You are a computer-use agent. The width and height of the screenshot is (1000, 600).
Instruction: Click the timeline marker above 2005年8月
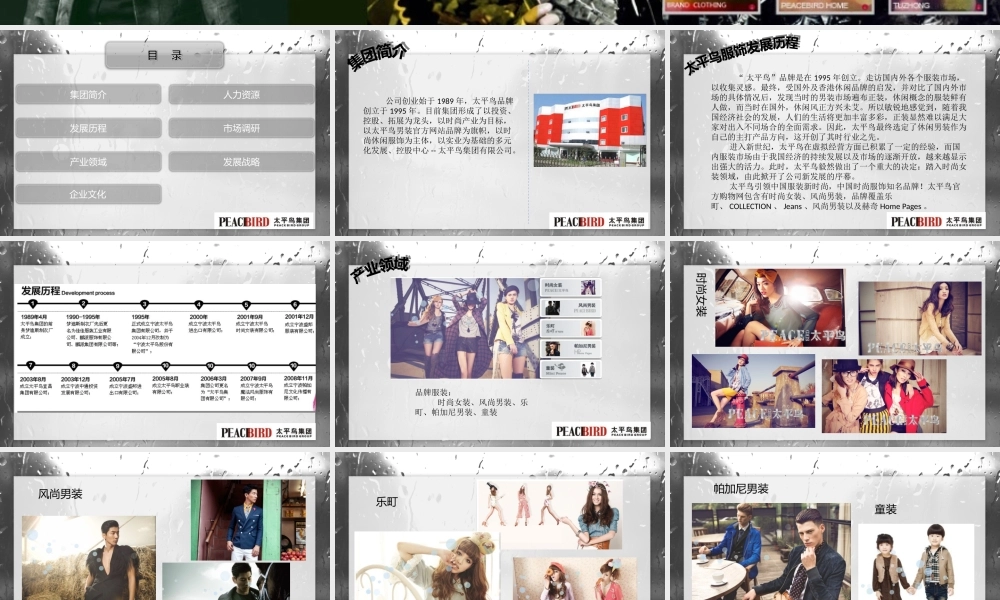point(165,366)
